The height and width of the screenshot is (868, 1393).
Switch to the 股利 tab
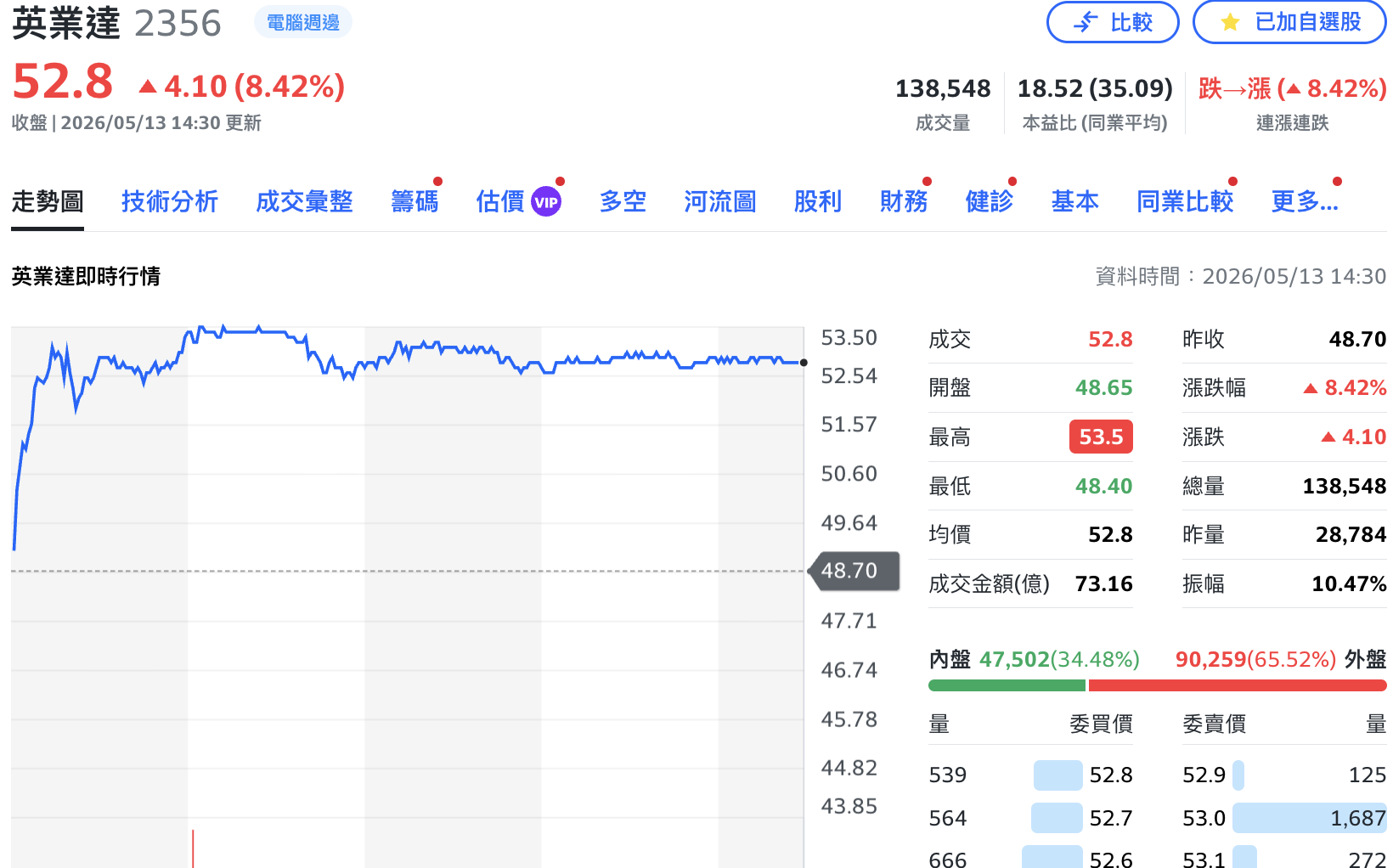[x=818, y=201]
